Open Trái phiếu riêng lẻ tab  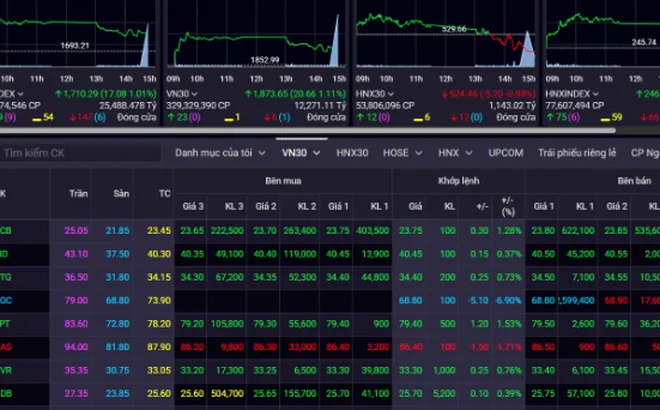577,152
